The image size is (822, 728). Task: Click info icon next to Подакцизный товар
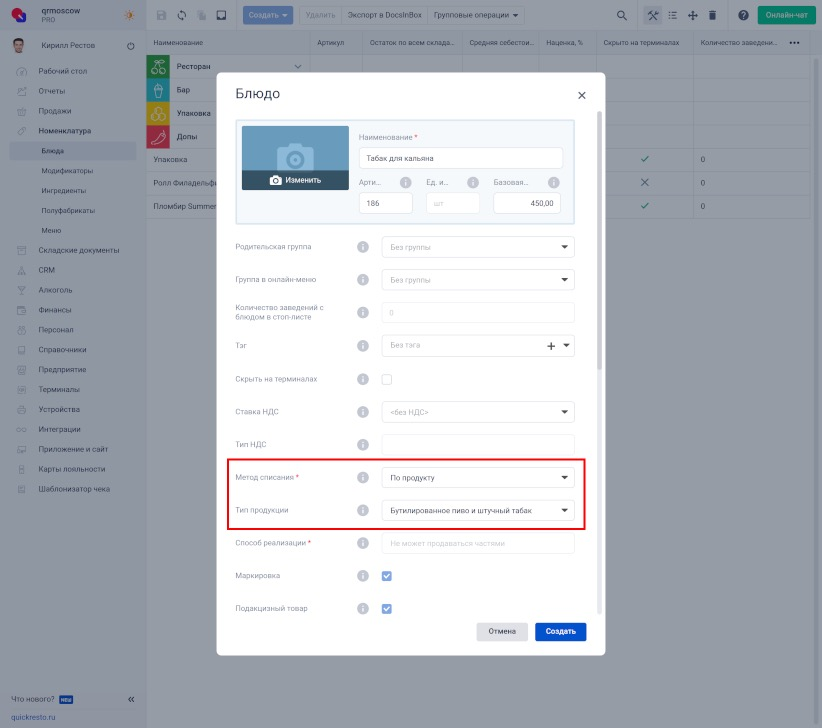363,609
